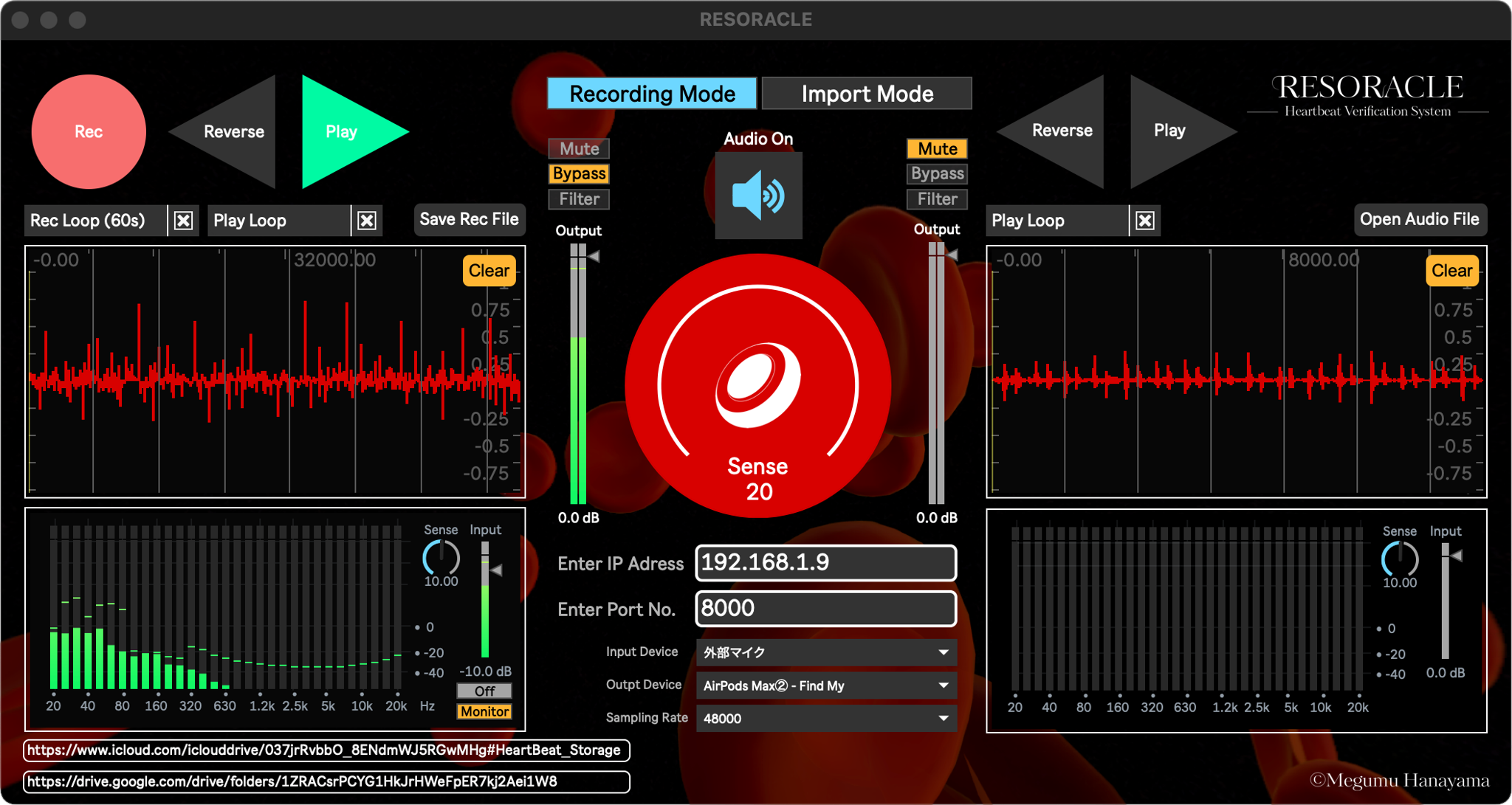Click the Save Rec File button
Viewport: 1512px width, 805px height.
tap(469, 219)
